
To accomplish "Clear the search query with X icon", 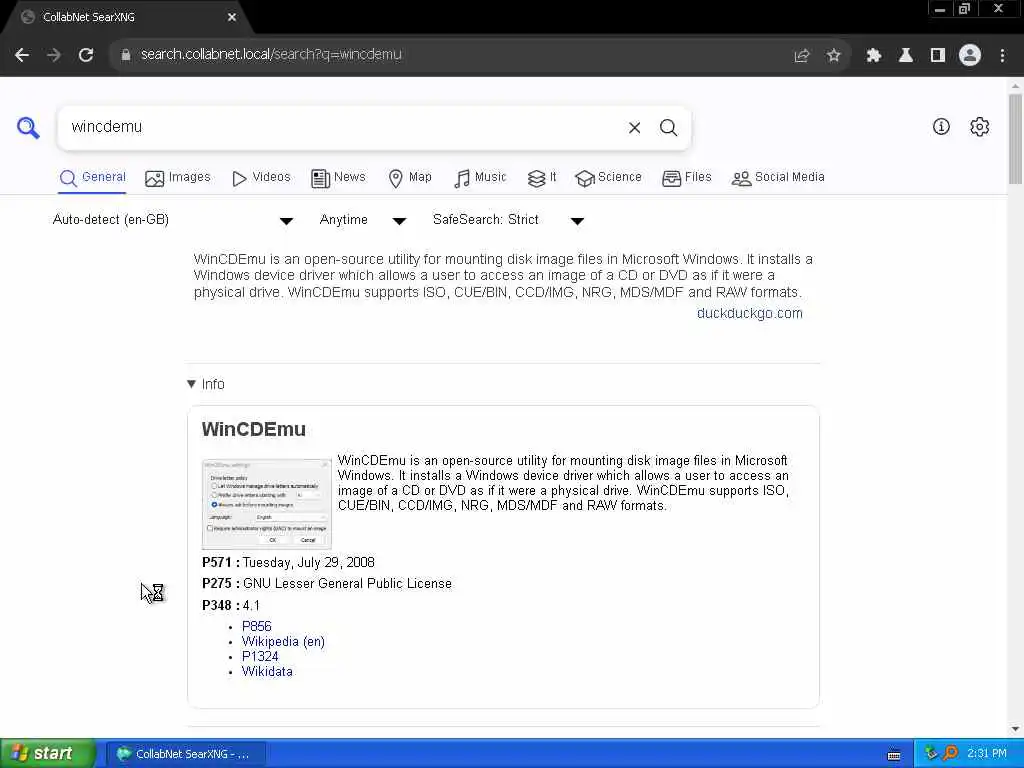I will pos(634,128).
